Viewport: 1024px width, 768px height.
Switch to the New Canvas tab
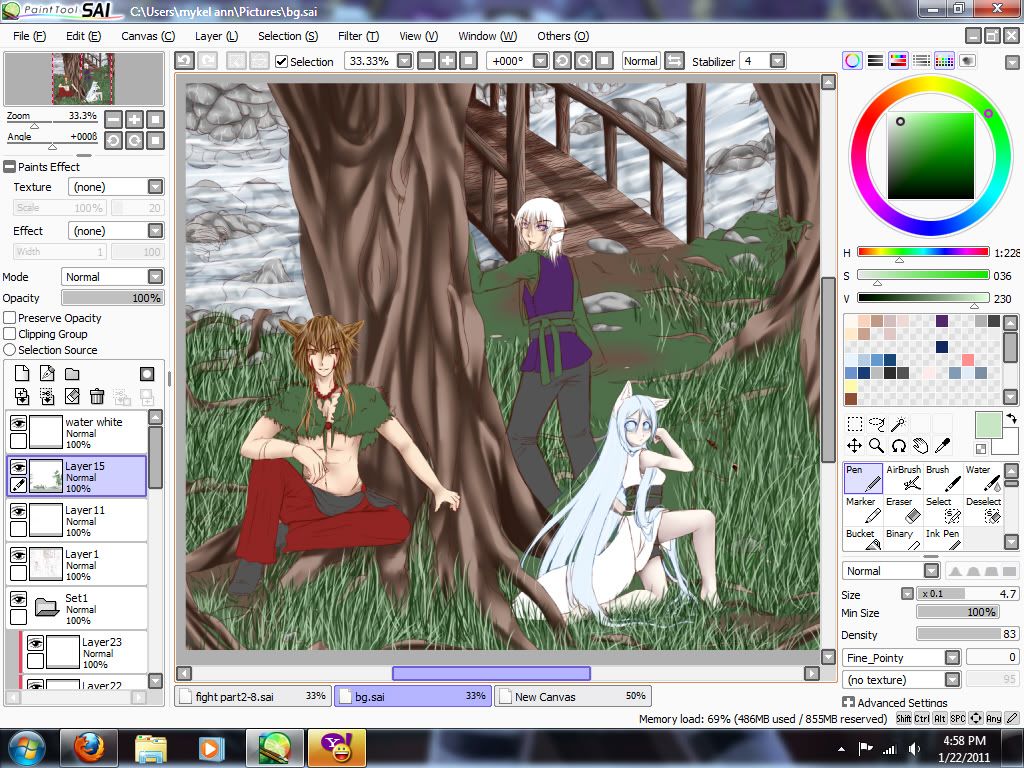point(573,696)
